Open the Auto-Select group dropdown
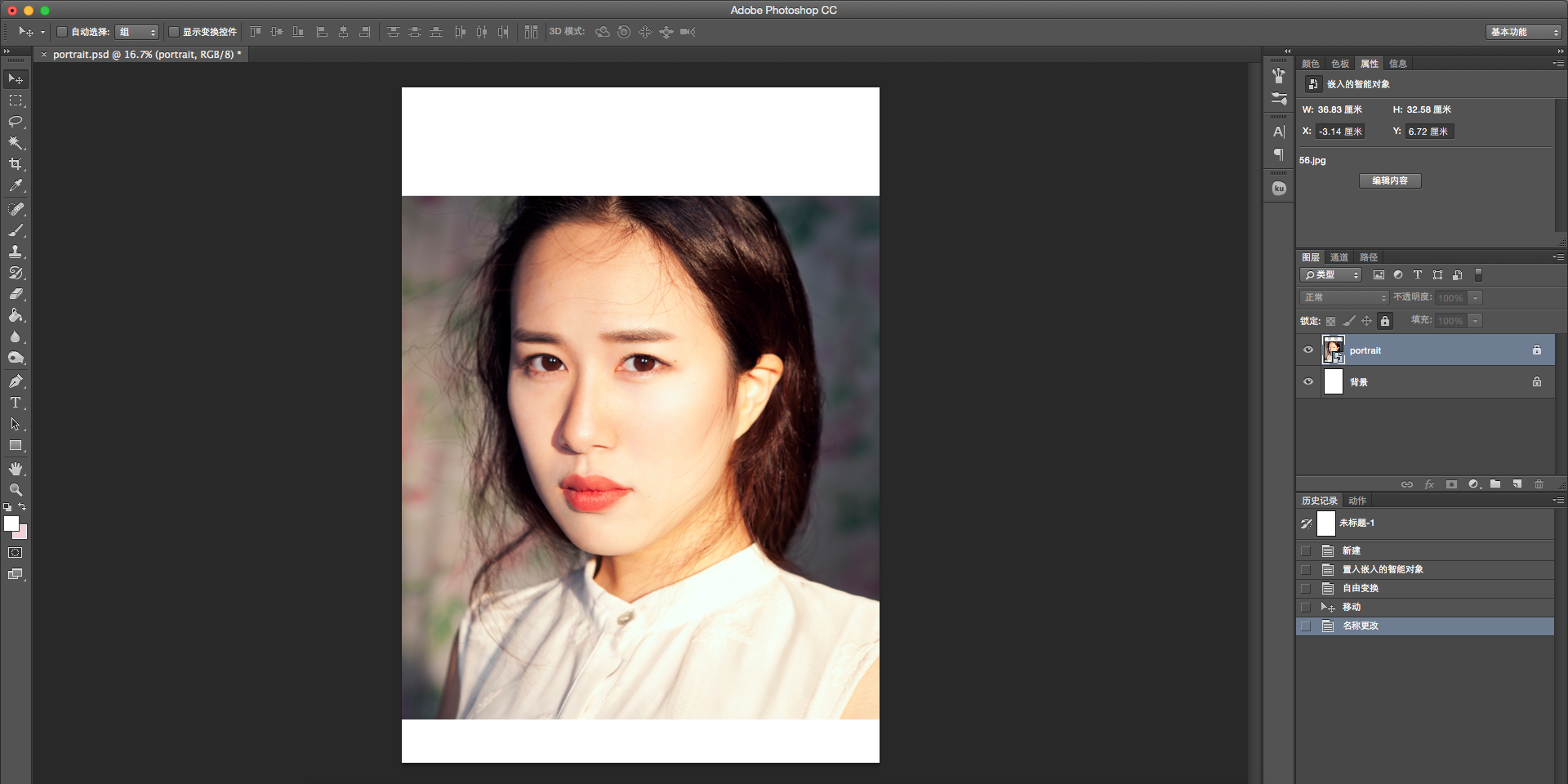 [x=136, y=32]
